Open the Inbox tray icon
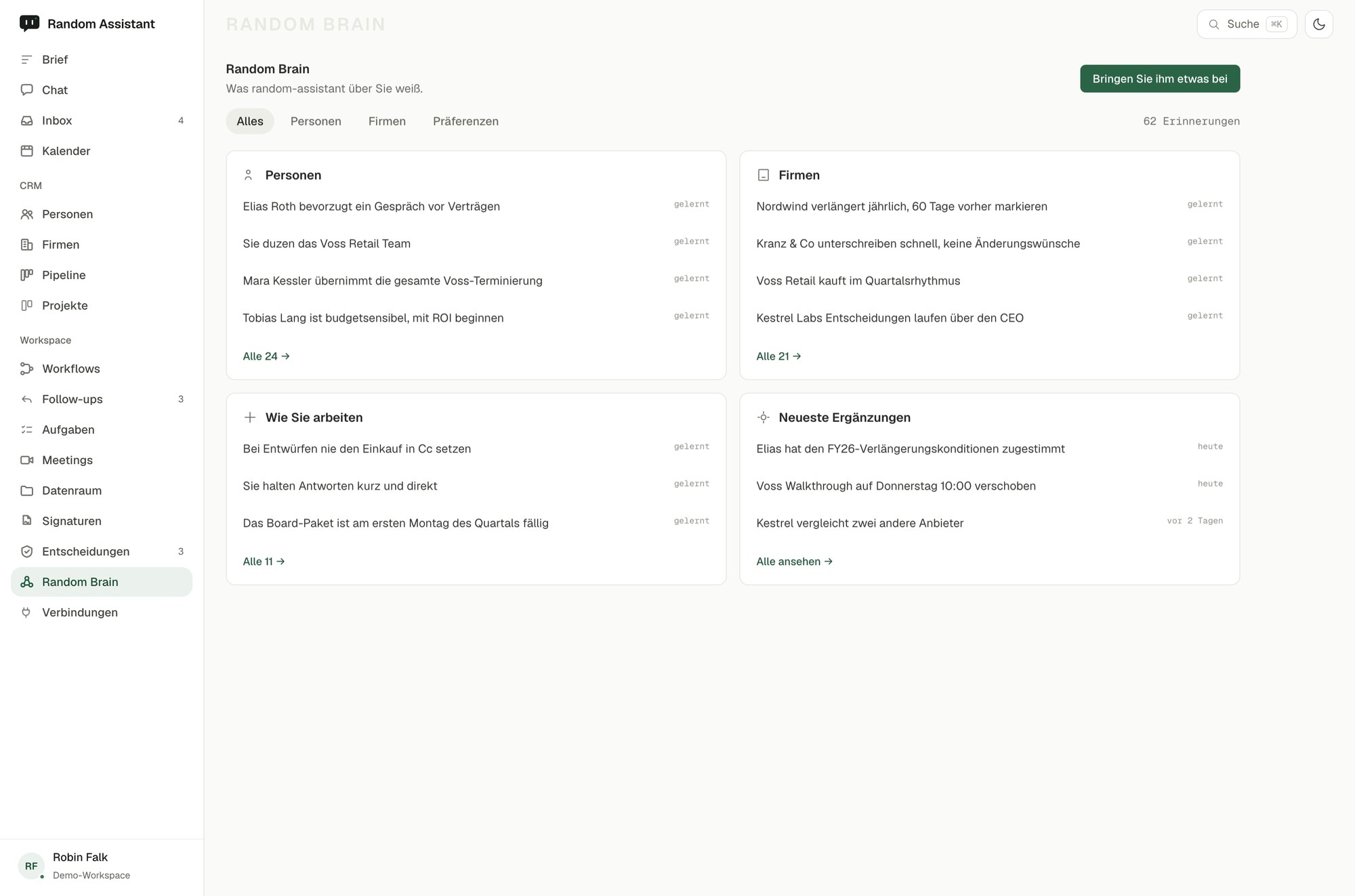The width and height of the screenshot is (1355, 896). pyautogui.click(x=26, y=121)
